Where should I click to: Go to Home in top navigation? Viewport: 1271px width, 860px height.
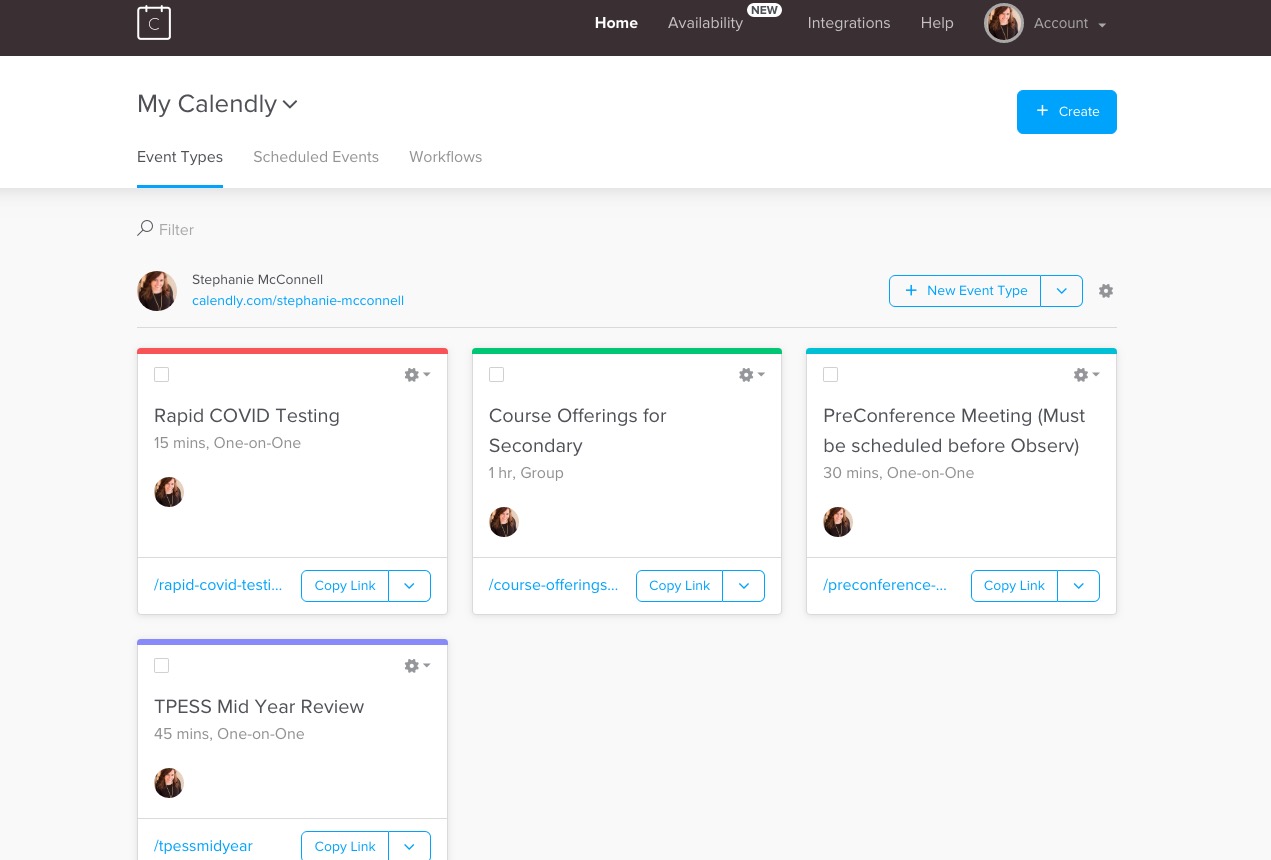(x=616, y=23)
